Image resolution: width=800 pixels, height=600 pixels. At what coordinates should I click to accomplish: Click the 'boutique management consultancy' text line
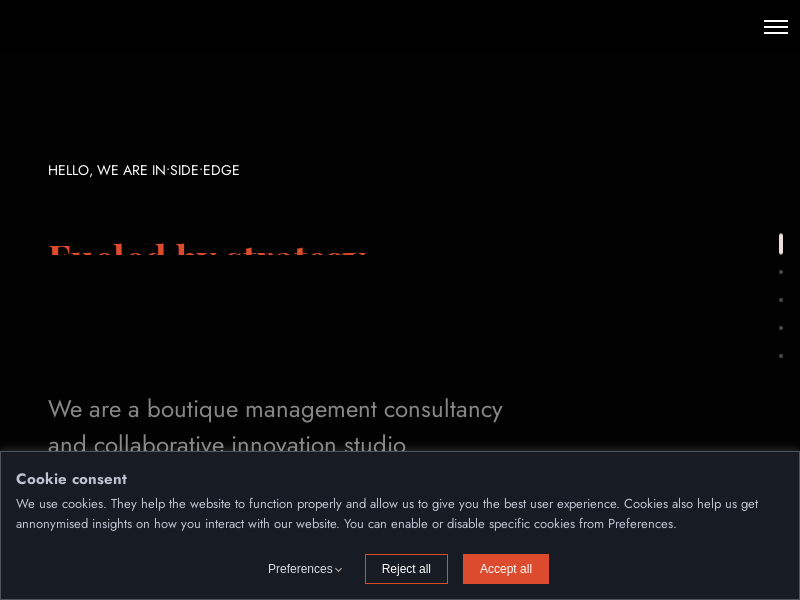coord(275,409)
